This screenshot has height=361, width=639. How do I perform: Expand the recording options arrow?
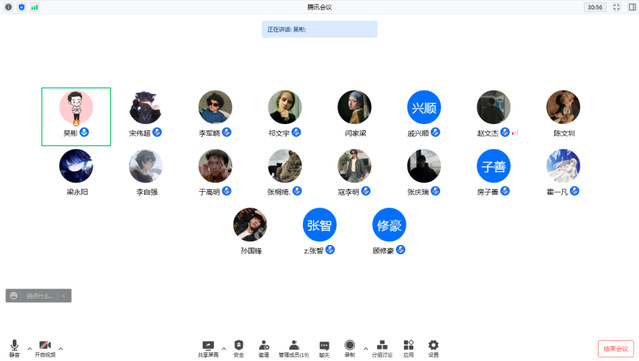tap(366, 349)
